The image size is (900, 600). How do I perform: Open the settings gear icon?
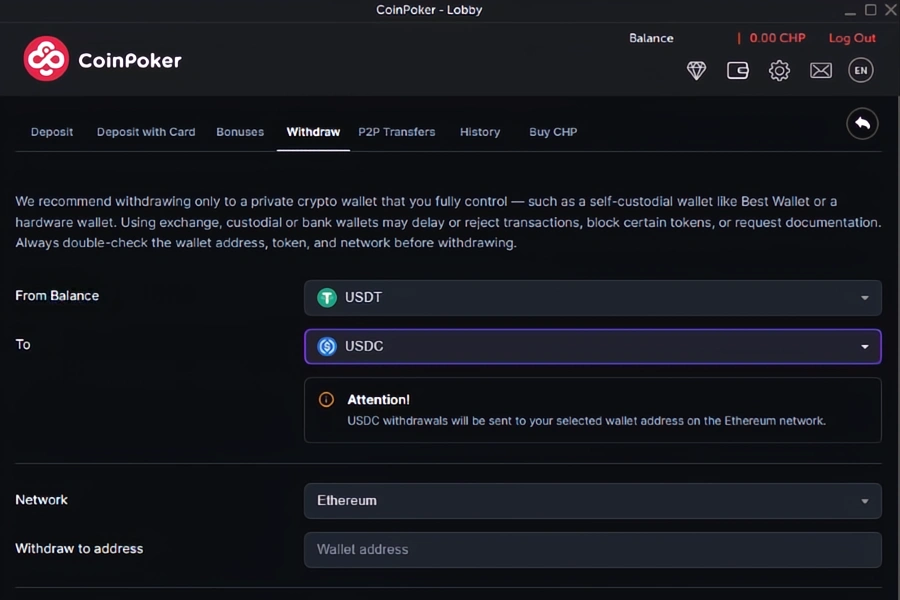tap(779, 70)
